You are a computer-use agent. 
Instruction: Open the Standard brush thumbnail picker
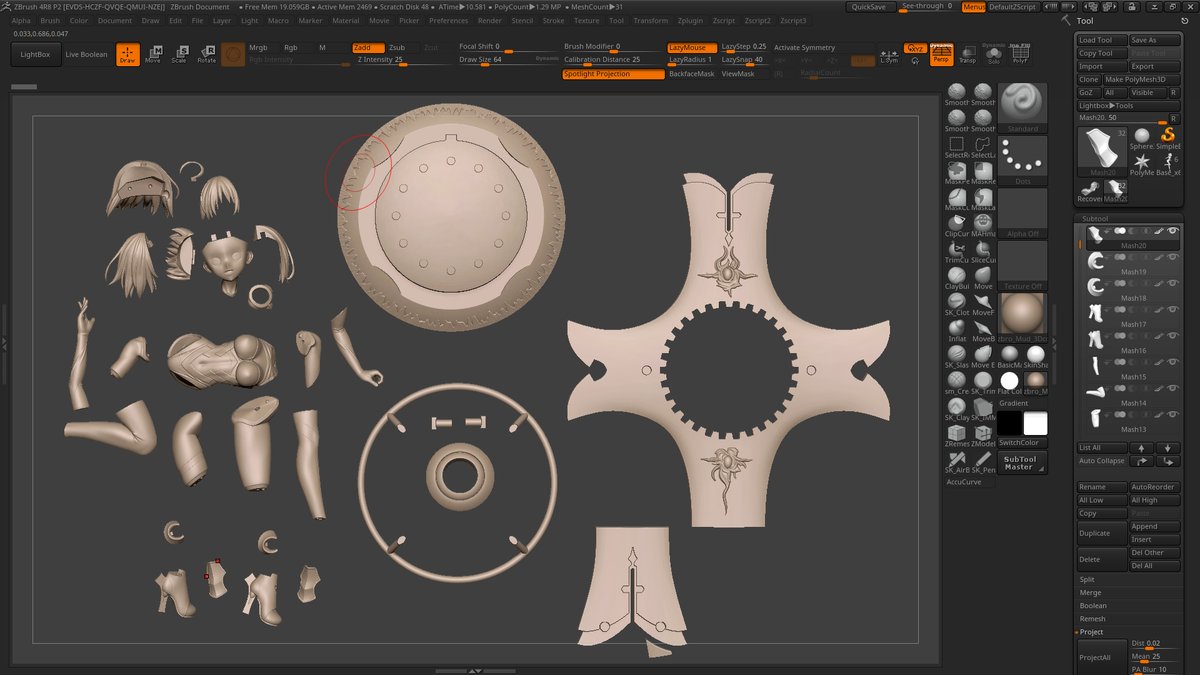point(1022,107)
